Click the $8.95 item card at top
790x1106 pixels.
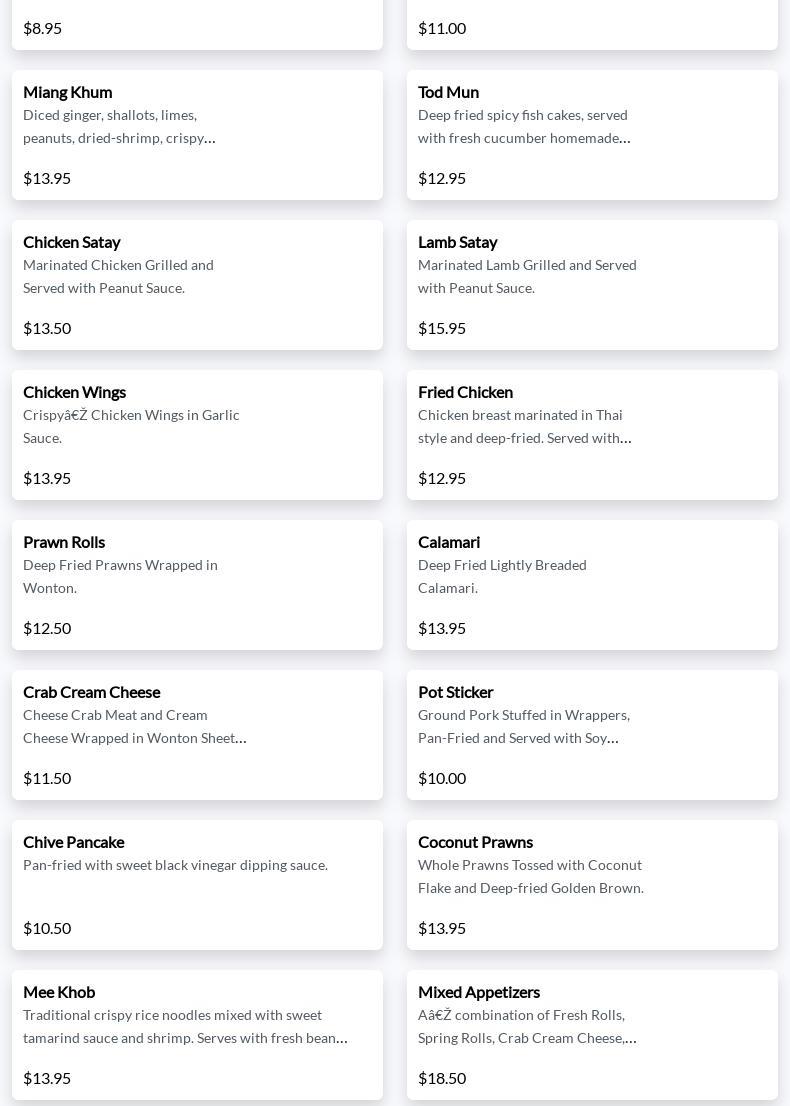pyautogui.click(x=198, y=25)
